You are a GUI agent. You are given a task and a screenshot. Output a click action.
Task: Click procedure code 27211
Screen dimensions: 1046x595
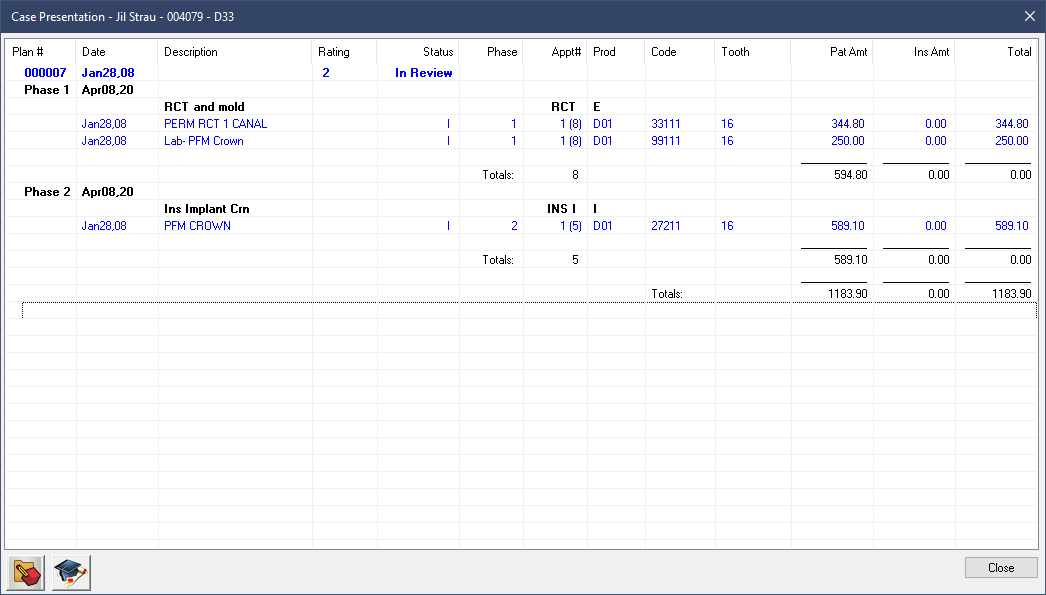[x=666, y=226]
